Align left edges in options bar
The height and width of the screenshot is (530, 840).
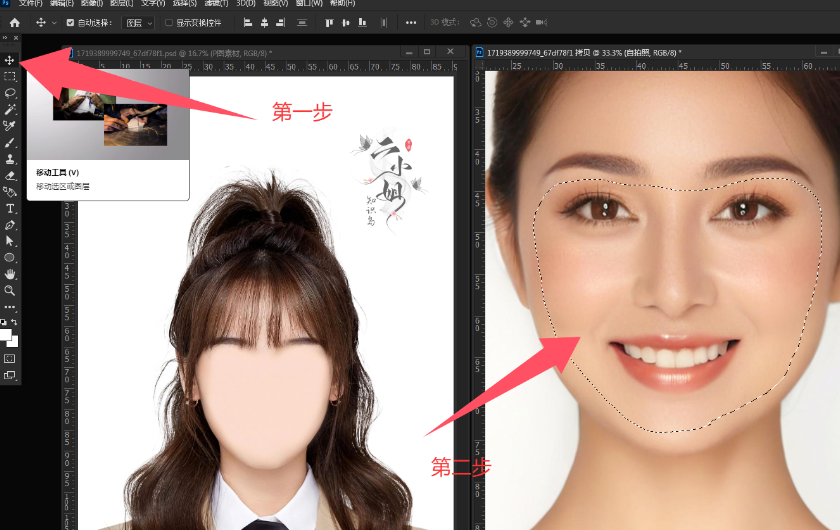[248, 23]
